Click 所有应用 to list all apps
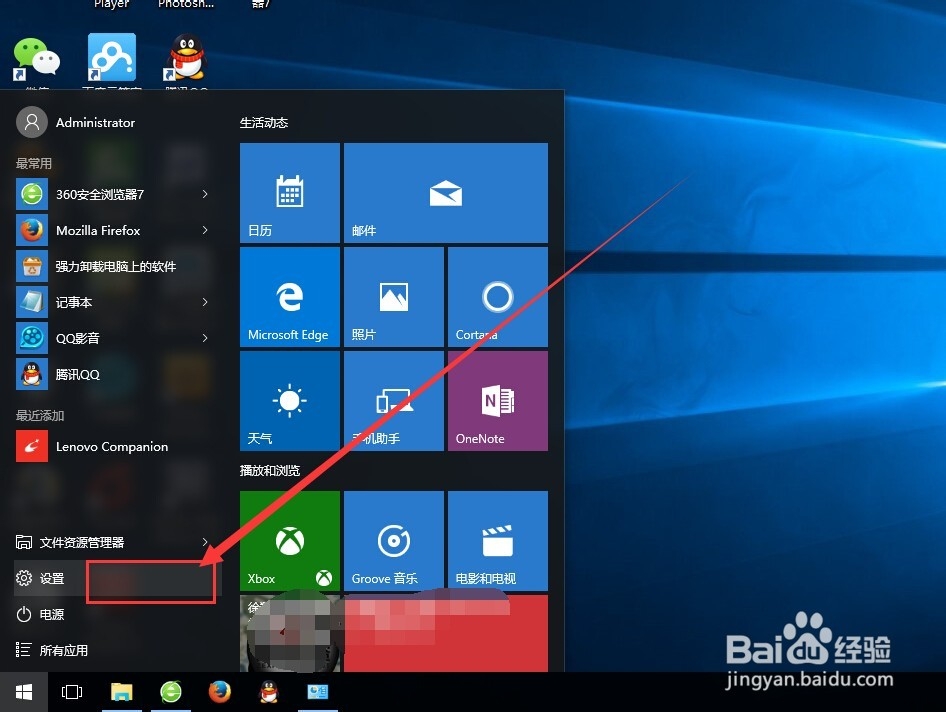Screen dimensions: 946x712 click(x=60, y=650)
